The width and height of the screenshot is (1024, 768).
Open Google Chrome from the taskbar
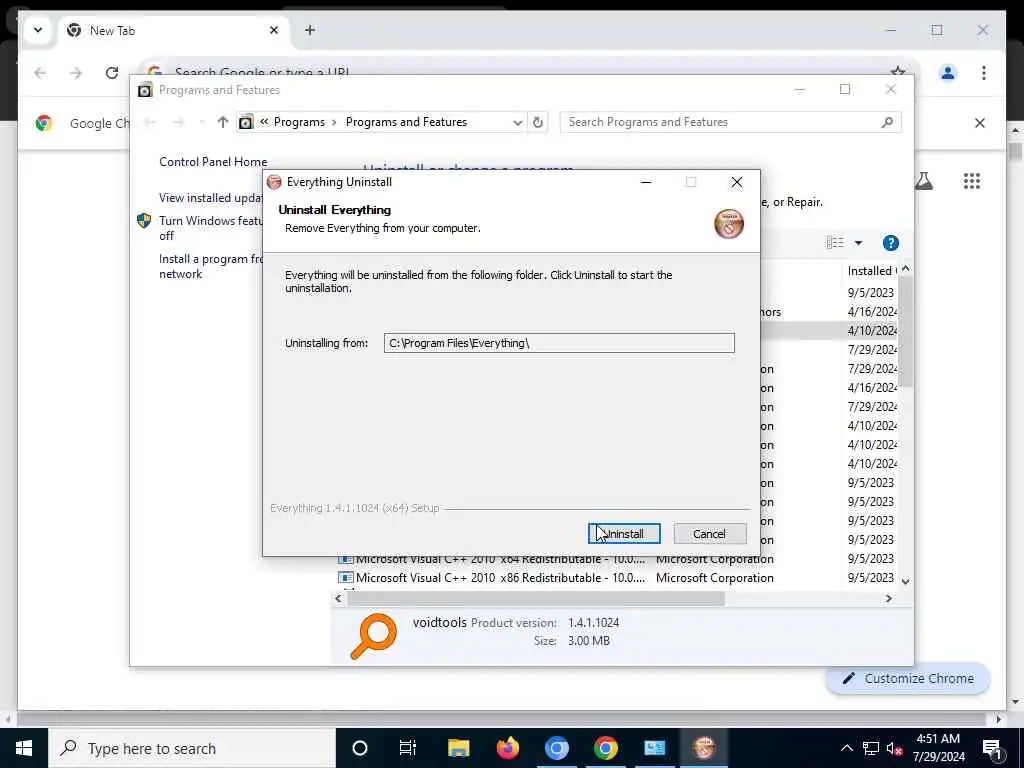(605, 748)
